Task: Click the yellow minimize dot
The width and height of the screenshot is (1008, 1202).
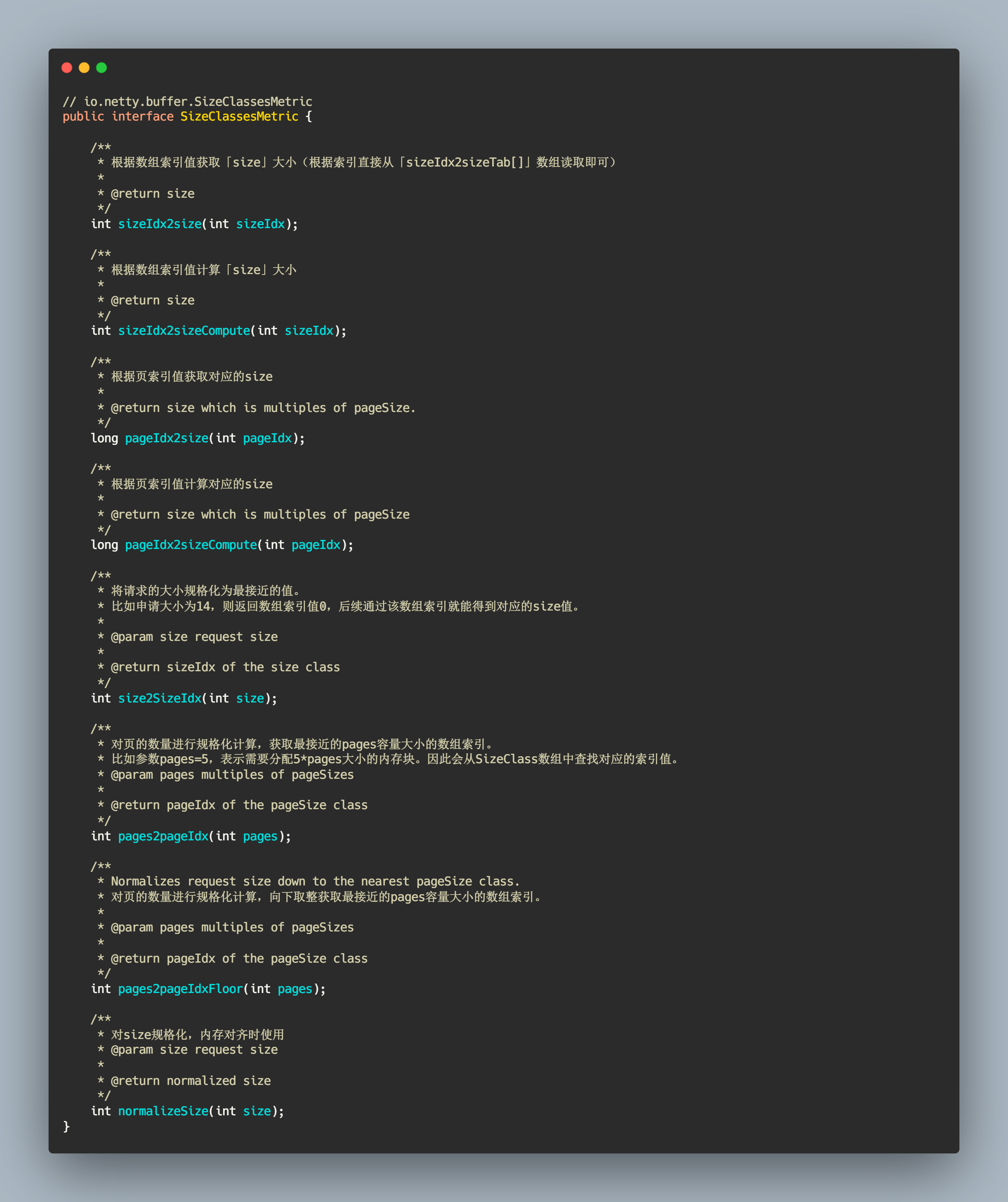Action: (x=84, y=68)
